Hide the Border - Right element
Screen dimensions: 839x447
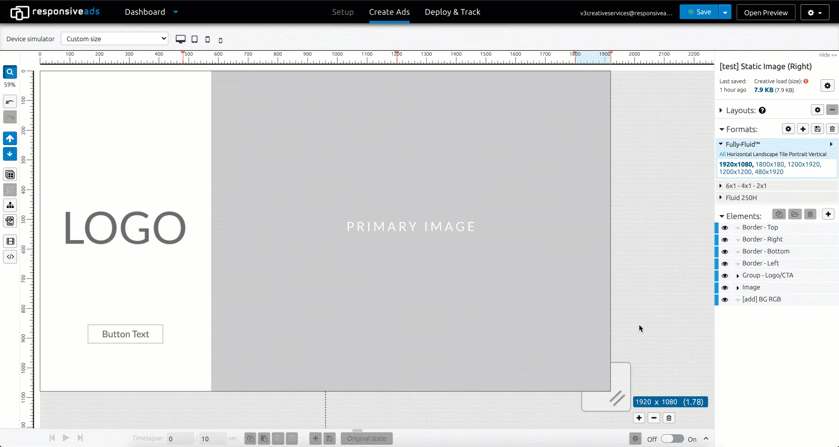point(724,239)
